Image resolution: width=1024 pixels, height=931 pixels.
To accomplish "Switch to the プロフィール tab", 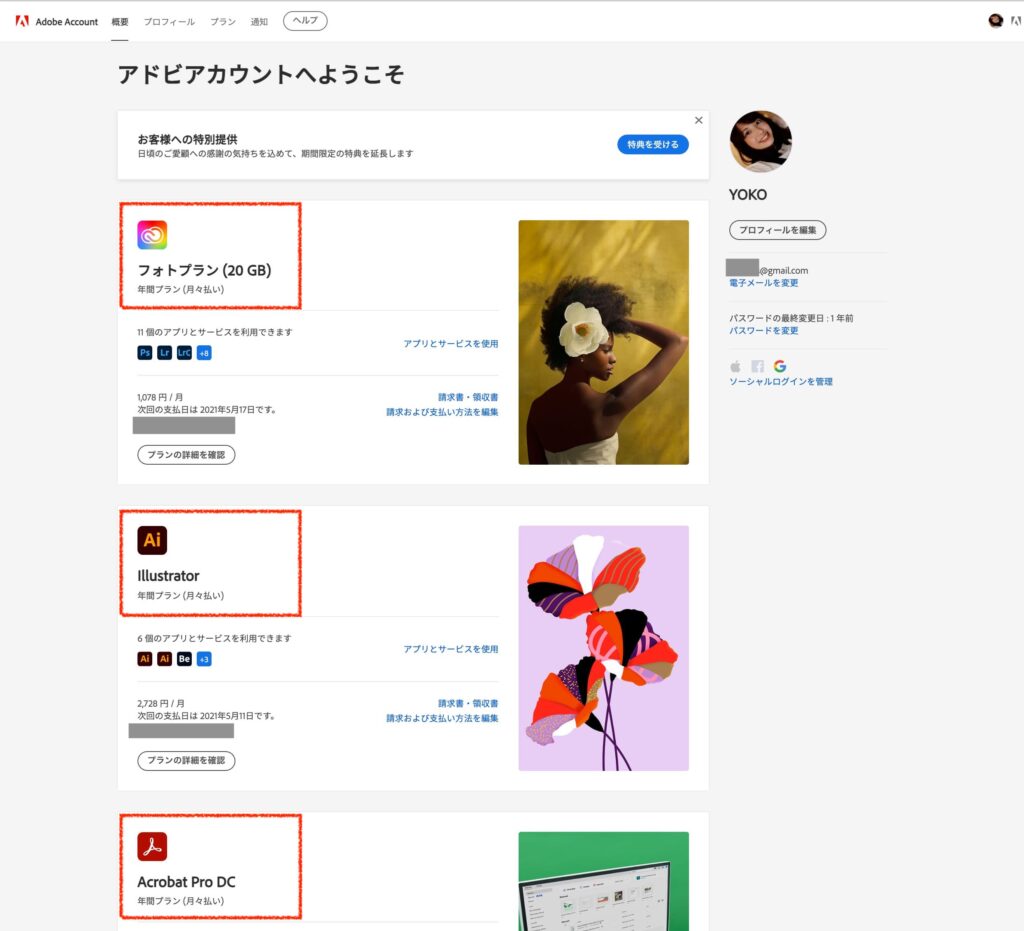I will tap(169, 22).
